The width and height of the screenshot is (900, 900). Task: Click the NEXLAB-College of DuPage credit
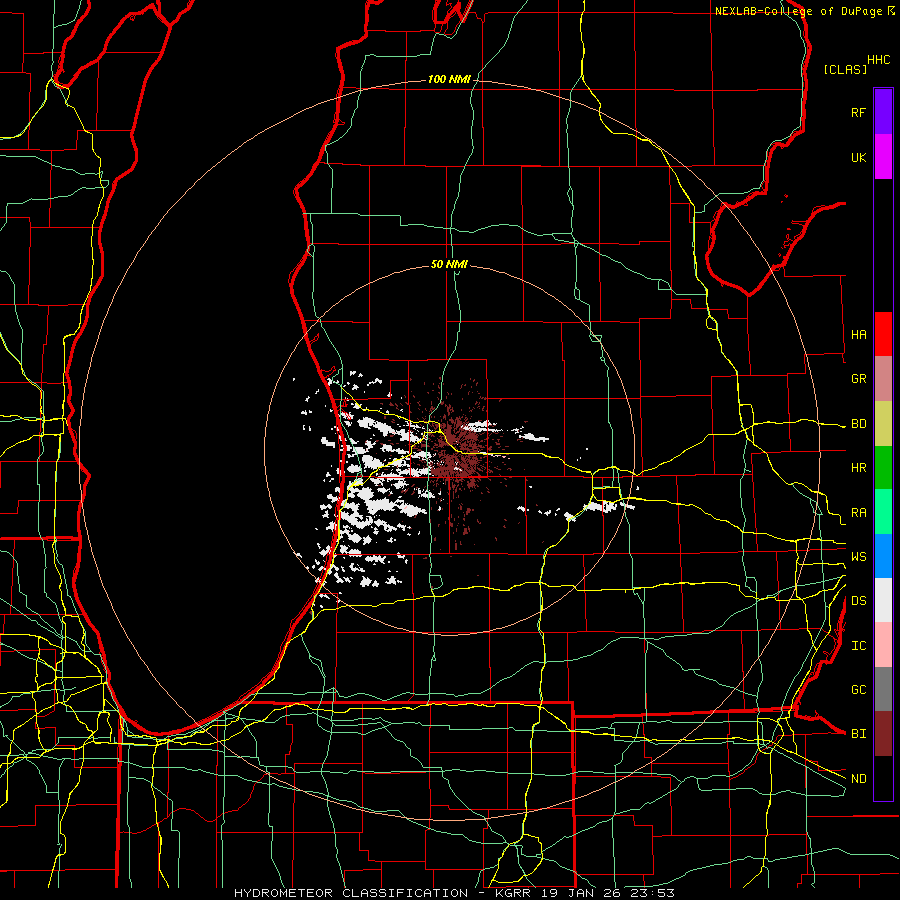(x=798, y=11)
